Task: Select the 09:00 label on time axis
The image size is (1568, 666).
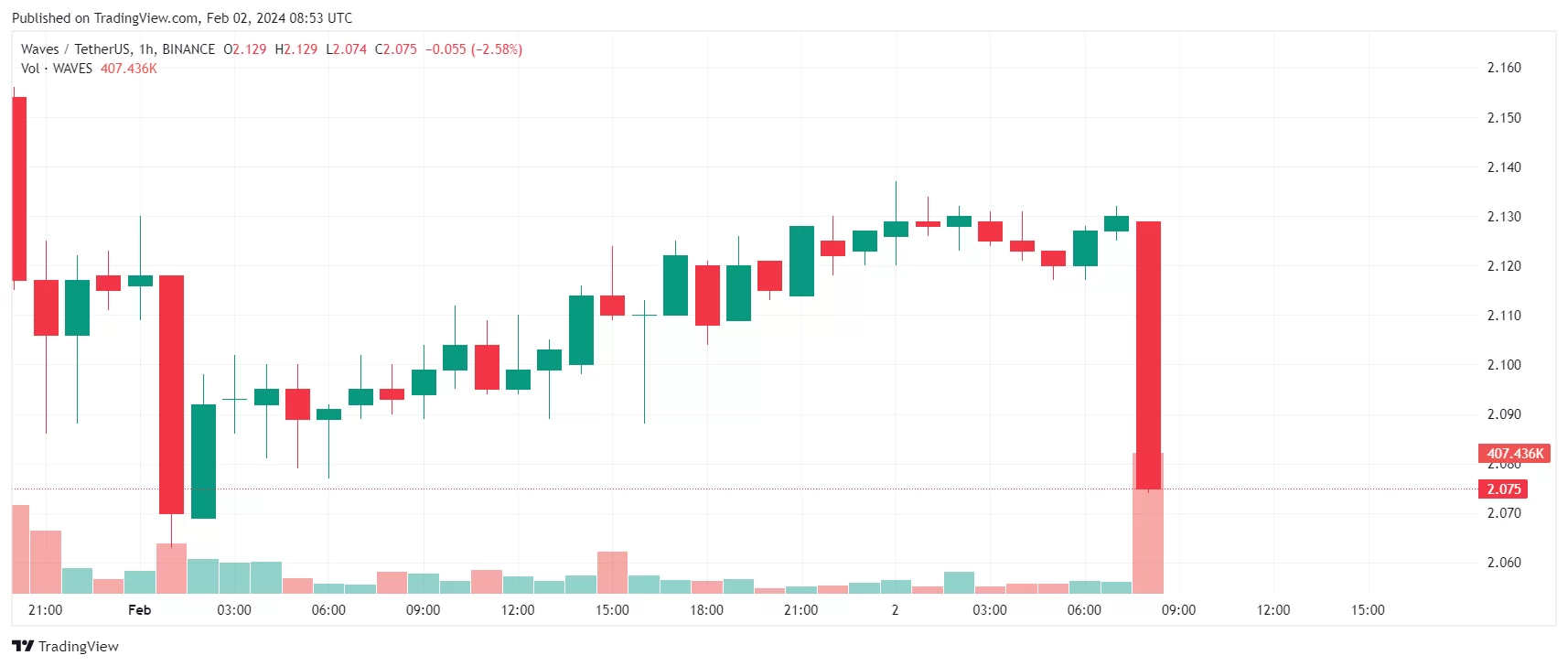Action: pyautogui.click(x=1178, y=610)
